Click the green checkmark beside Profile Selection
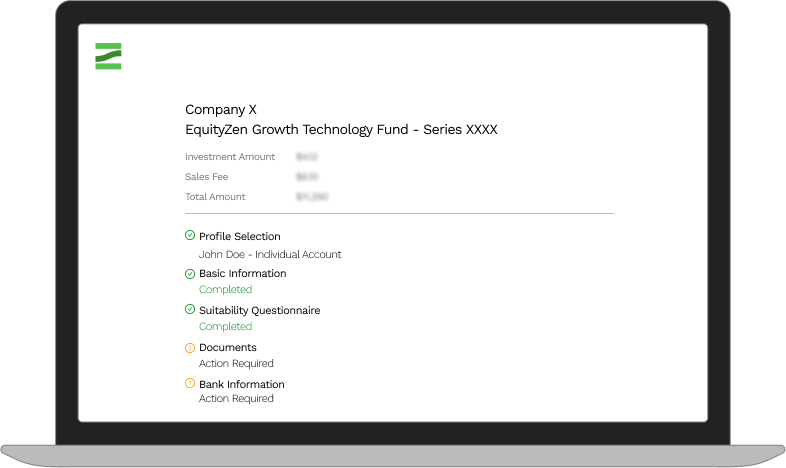 (190, 235)
